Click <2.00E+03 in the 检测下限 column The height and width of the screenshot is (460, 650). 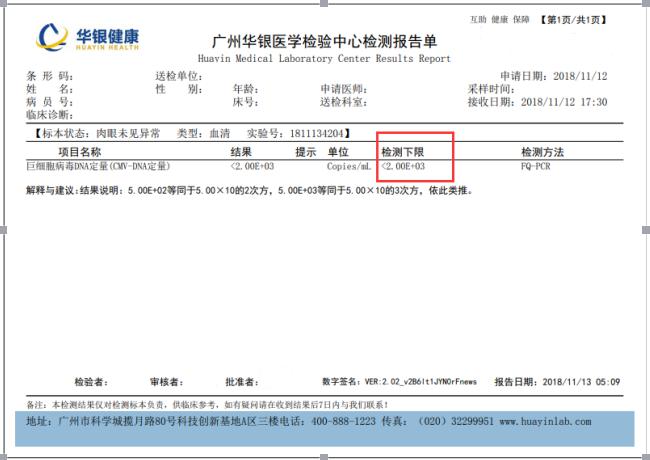403,167
